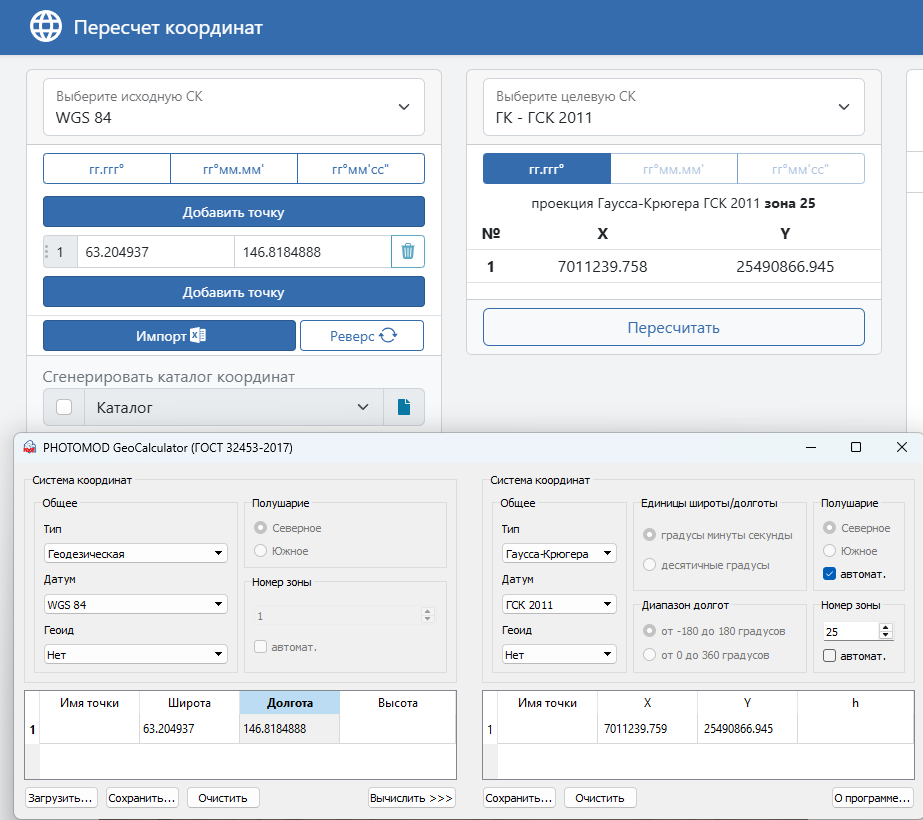The height and width of the screenshot is (820, 923).
Task: Check the box next to the Каталог dropdown
Action: point(63,407)
